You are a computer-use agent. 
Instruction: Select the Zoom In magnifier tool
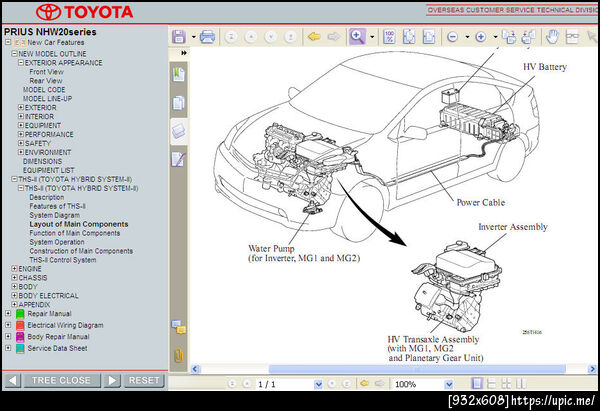pyautogui.click(x=357, y=37)
